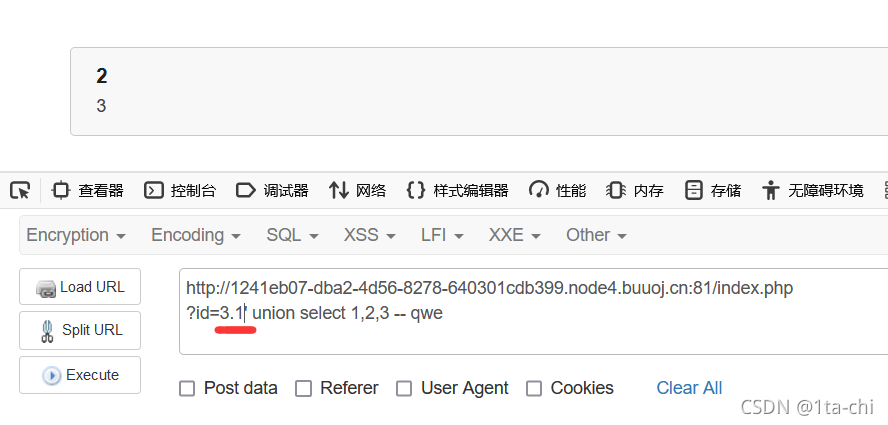
Task: Open the SQL dropdown menu
Action: tap(292, 235)
